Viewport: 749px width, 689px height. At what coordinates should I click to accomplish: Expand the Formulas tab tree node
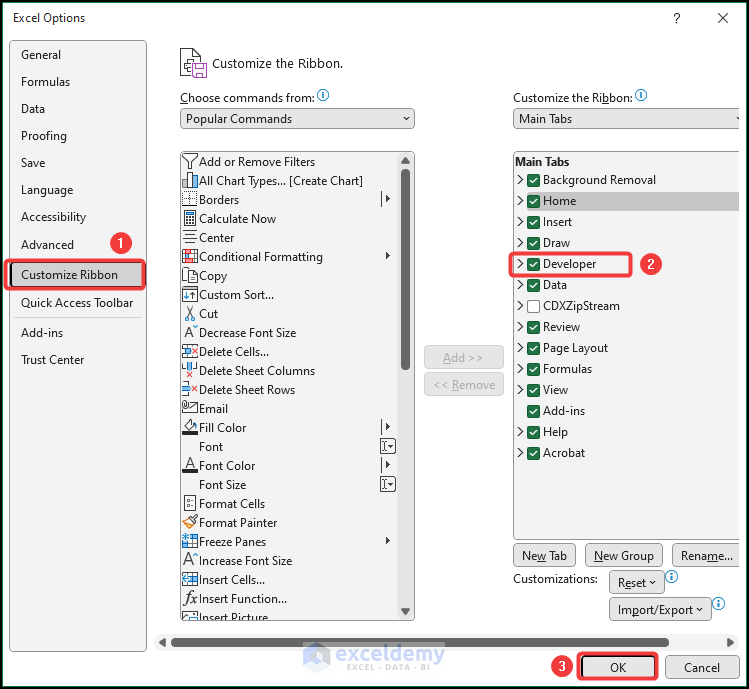point(520,368)
